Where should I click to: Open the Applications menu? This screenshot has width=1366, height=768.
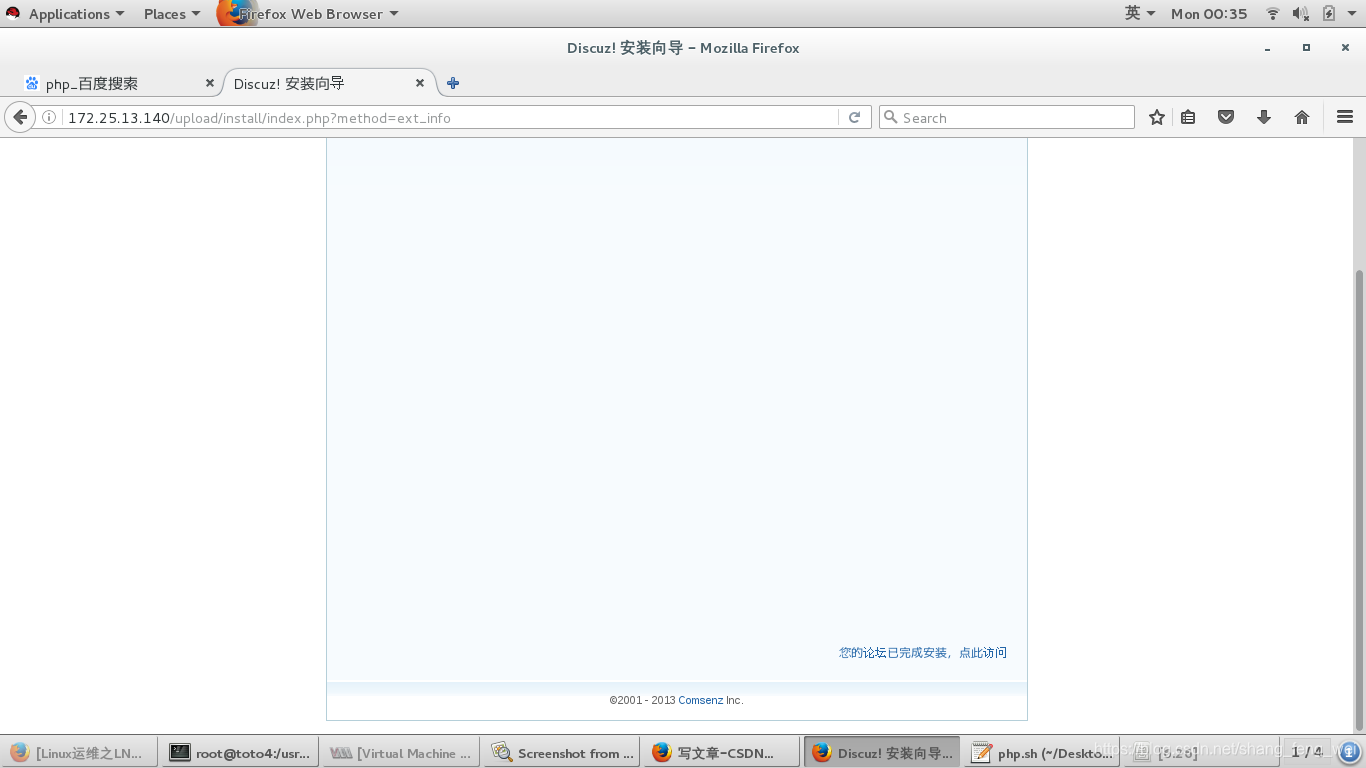pyautogui.click(x=76, y=14)
